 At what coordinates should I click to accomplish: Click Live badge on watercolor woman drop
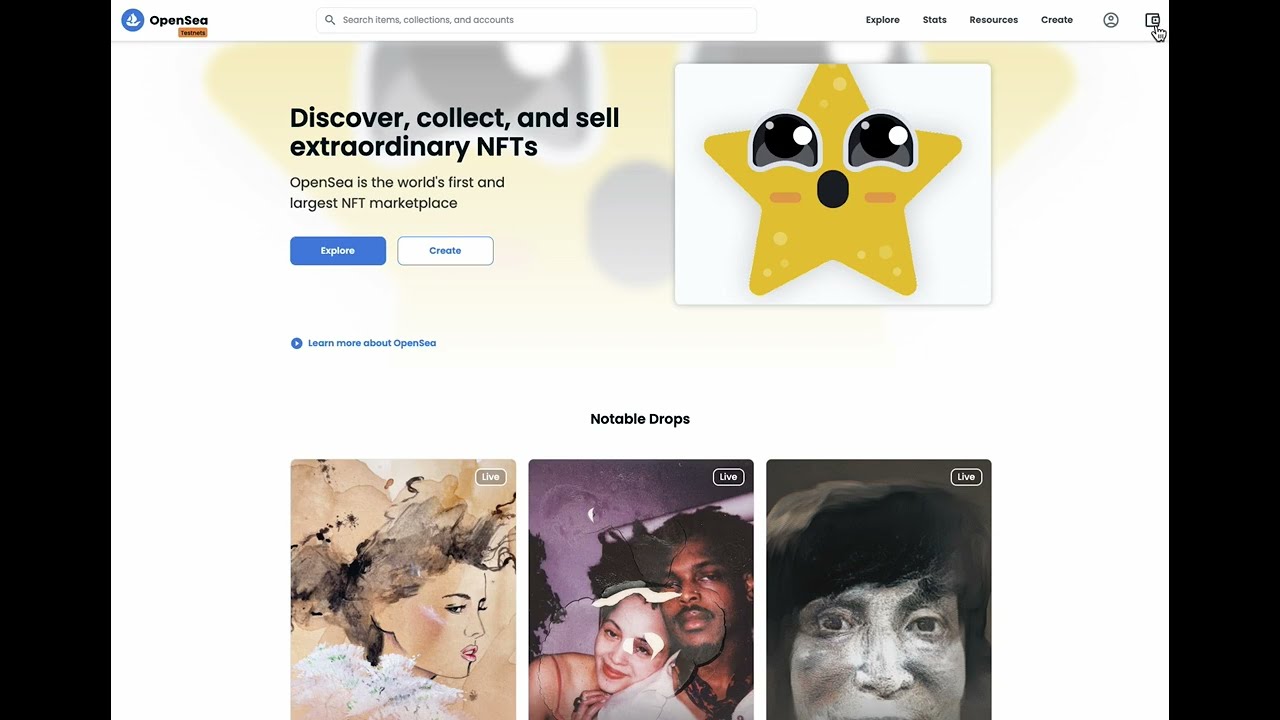[x=490, y=477]
